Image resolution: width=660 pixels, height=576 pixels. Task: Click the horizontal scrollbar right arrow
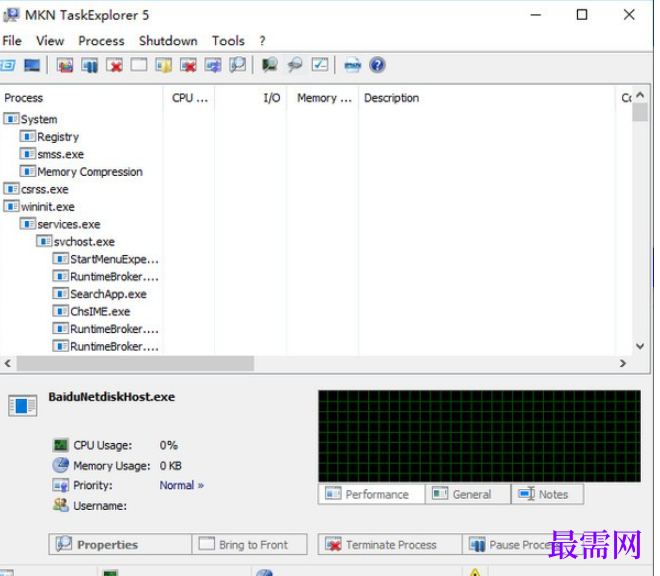[623, 363]
